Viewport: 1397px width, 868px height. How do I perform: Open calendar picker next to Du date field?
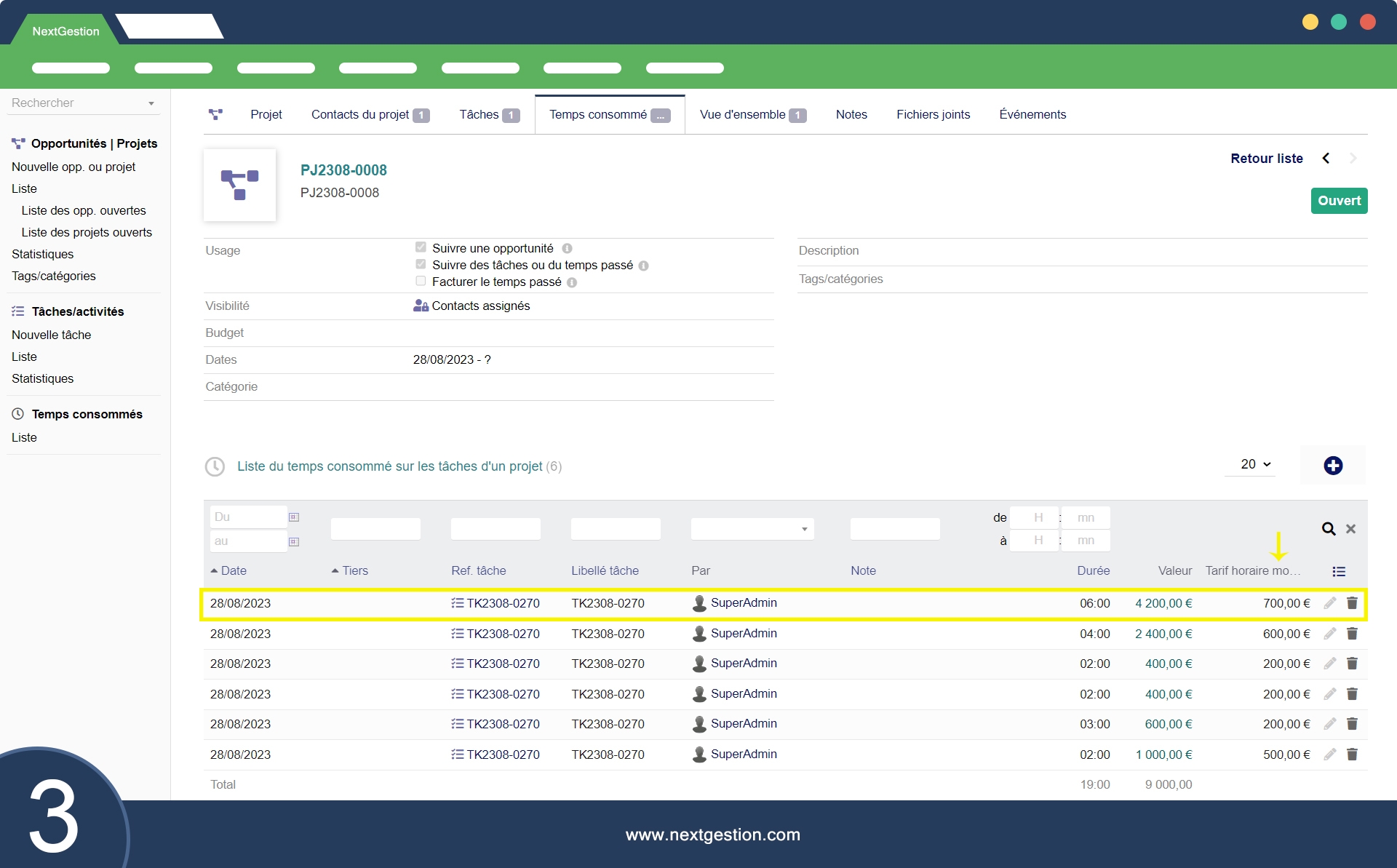pyautogui.click(x=294, y=517)
